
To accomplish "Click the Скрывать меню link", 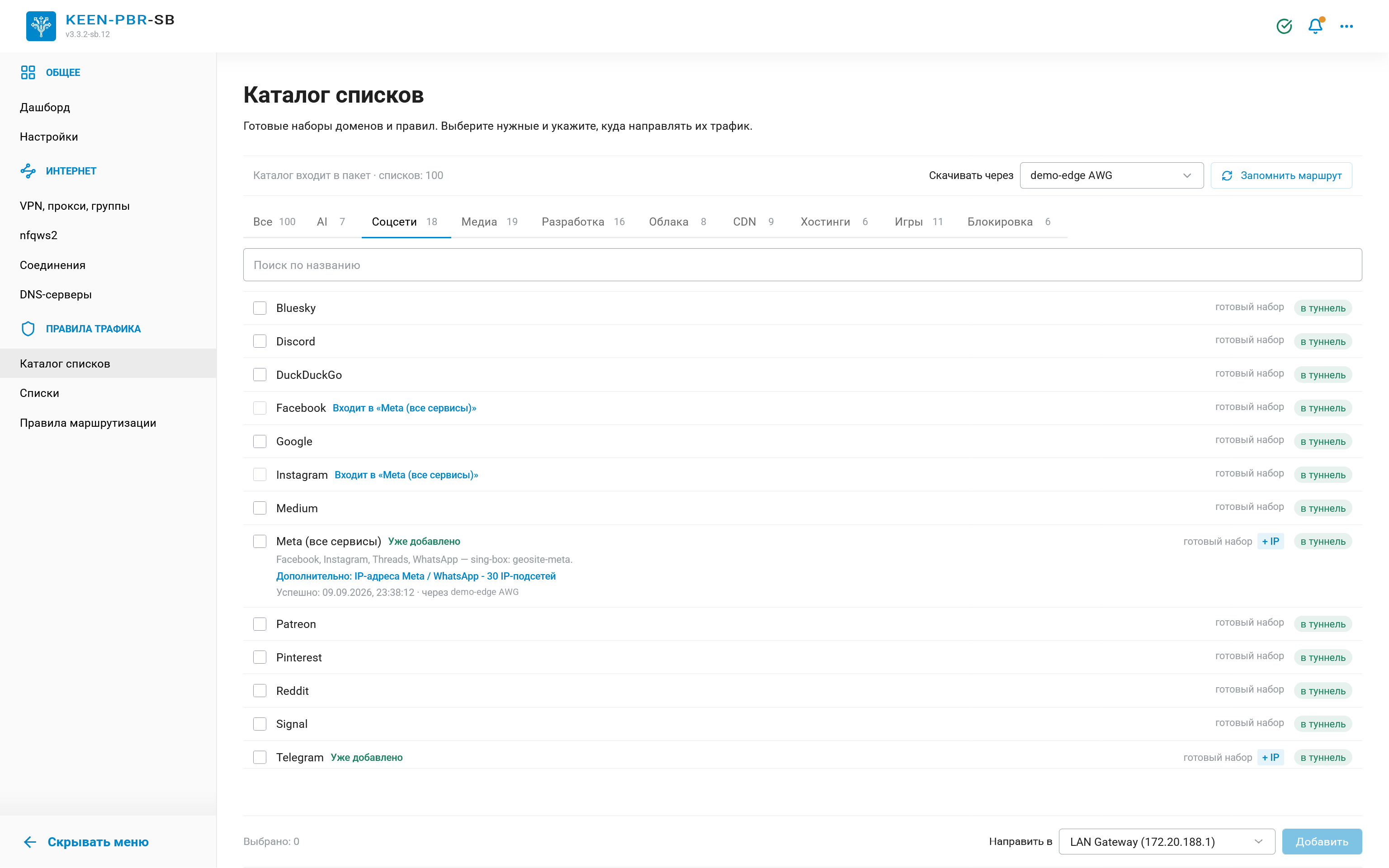I will coord(98,842).
